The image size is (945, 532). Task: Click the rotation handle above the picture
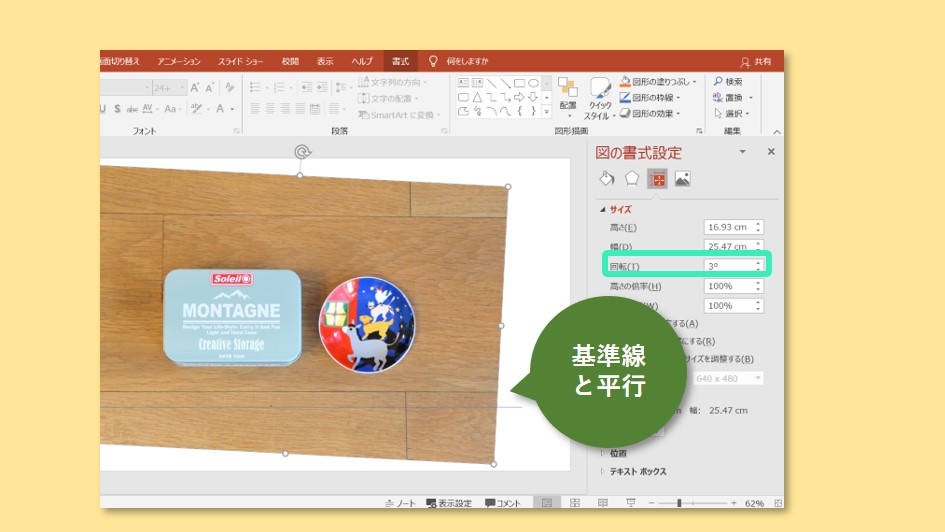[x=303, y=152]
